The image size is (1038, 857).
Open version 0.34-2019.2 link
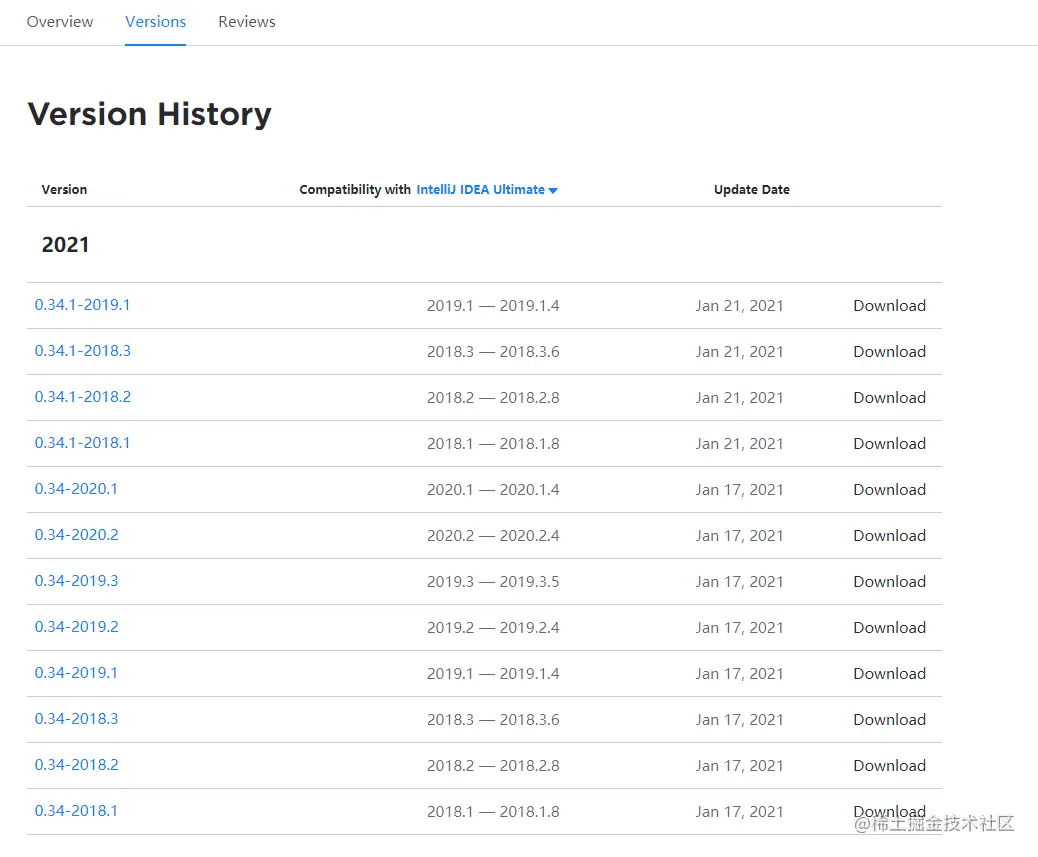coord(77,627)
